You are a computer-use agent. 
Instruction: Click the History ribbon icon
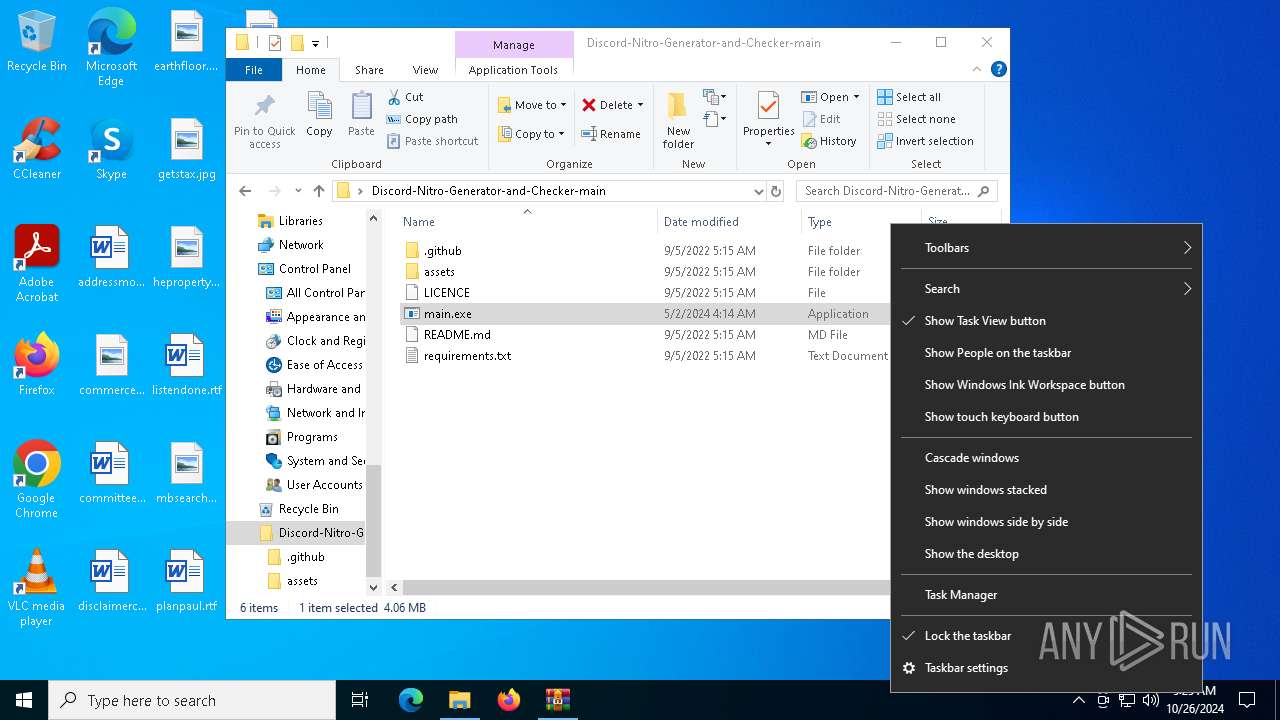point(829,141)
